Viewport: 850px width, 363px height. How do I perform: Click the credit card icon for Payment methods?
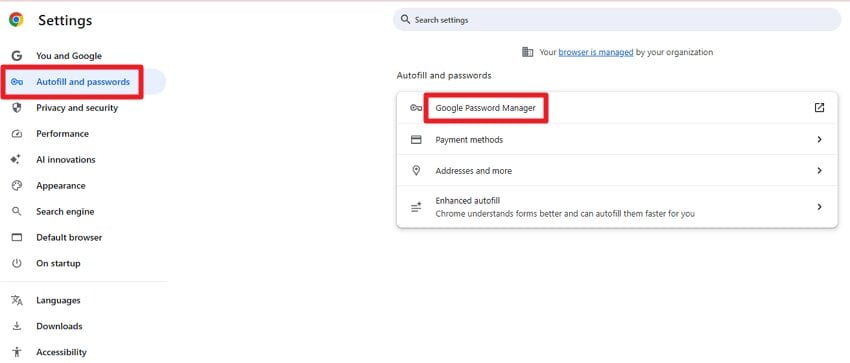[x=416, y=140]
